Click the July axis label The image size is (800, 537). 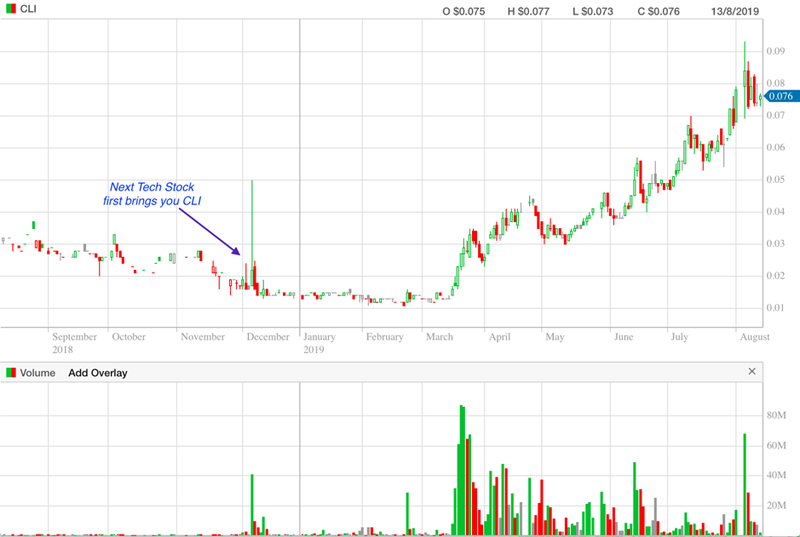[679, 337]
